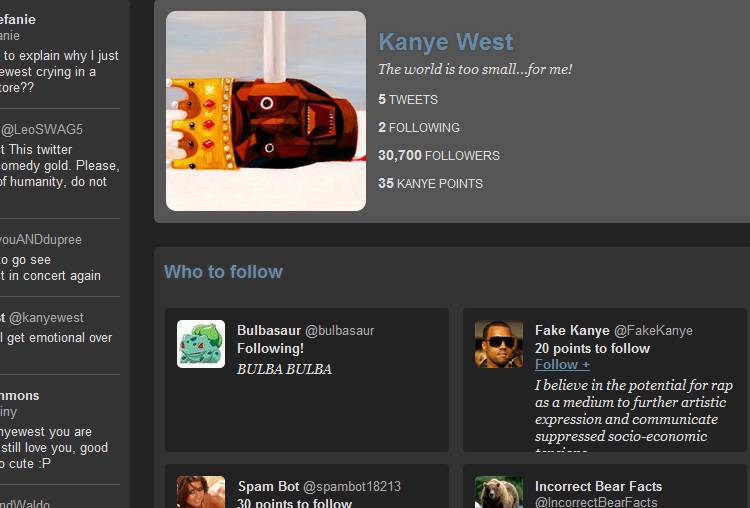The height and width of the screenshot is (508, 750).
Task: Open the Bulbasaur avatar image
Action: (201, 344)
